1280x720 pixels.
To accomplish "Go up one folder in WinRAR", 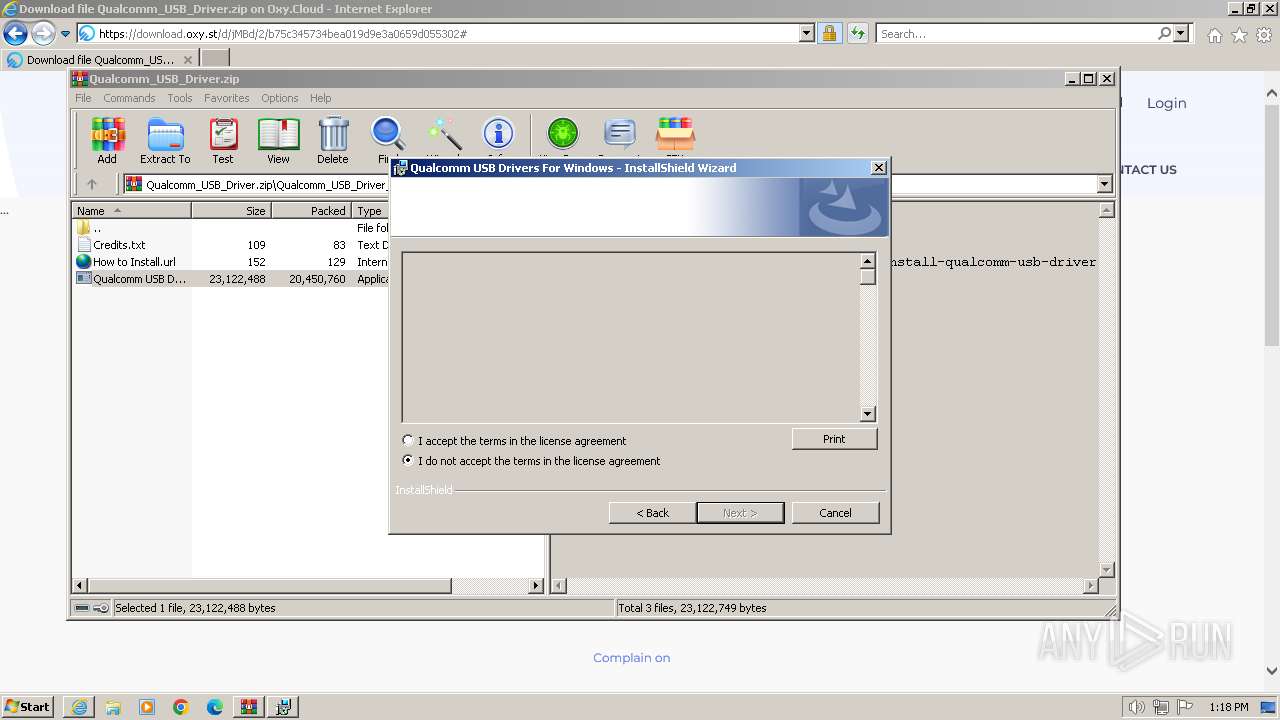I will [92, 184].
